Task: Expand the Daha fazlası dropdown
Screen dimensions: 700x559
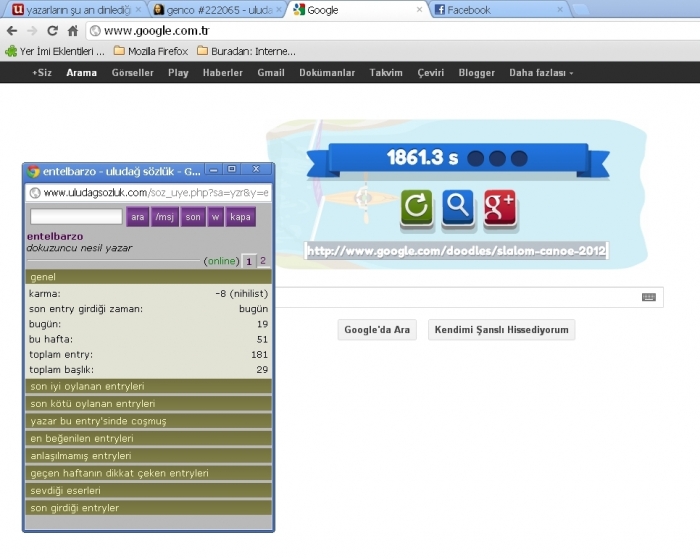Action: (x=541, y=73)
